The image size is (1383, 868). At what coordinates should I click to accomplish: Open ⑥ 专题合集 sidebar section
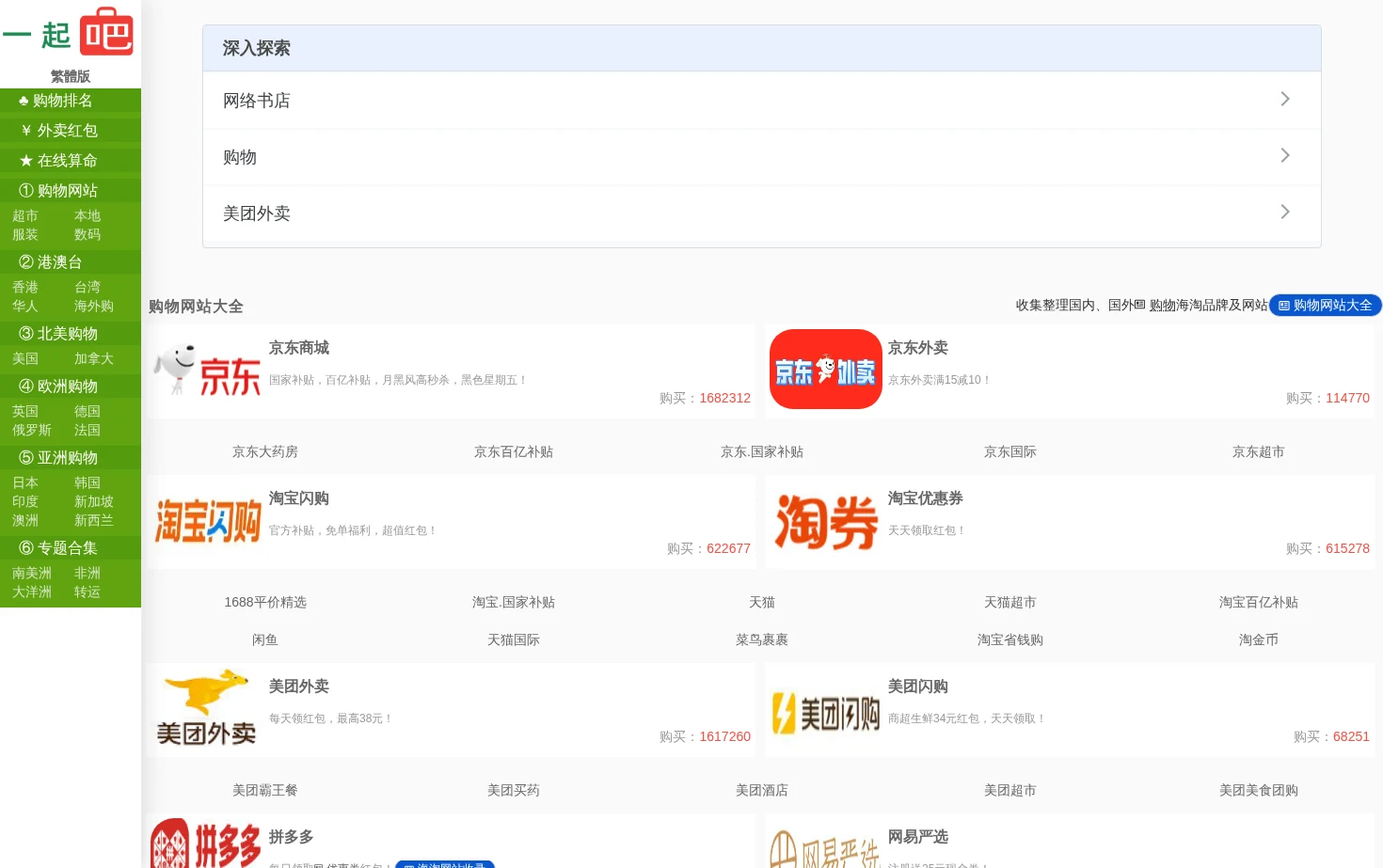pyautogui.click(x=71, y=548)
